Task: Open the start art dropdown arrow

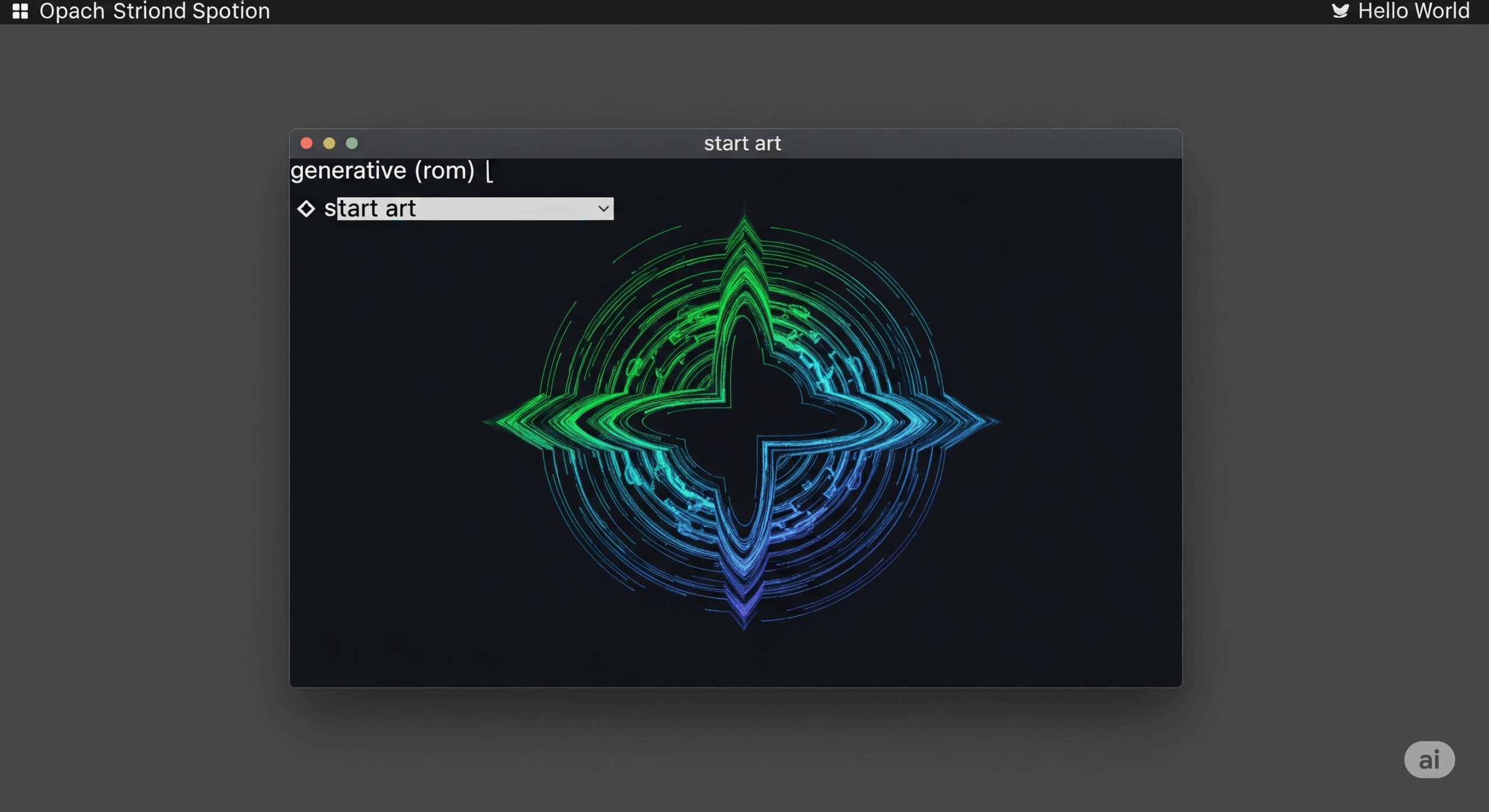Action: coord(604,208)
